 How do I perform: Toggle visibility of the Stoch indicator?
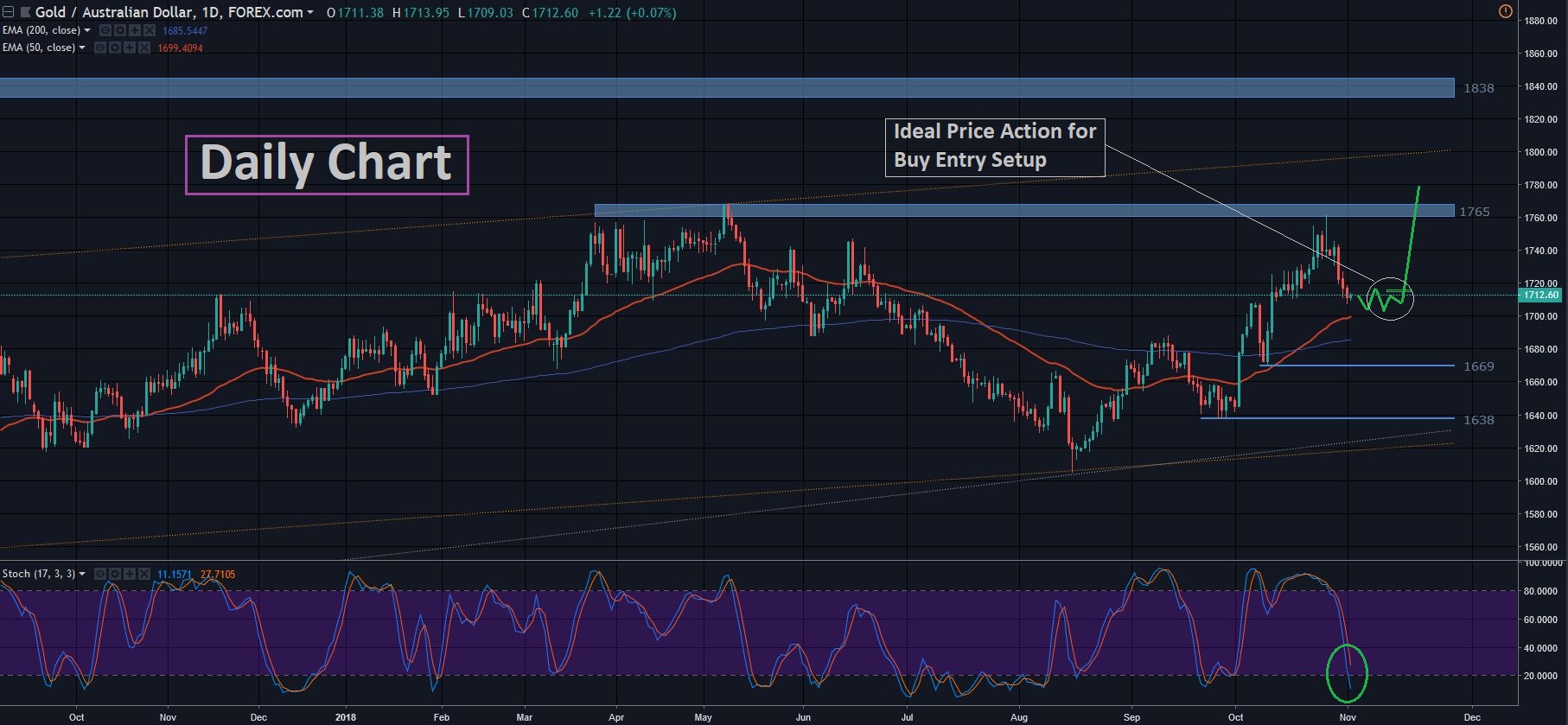[x=99, y=574]
